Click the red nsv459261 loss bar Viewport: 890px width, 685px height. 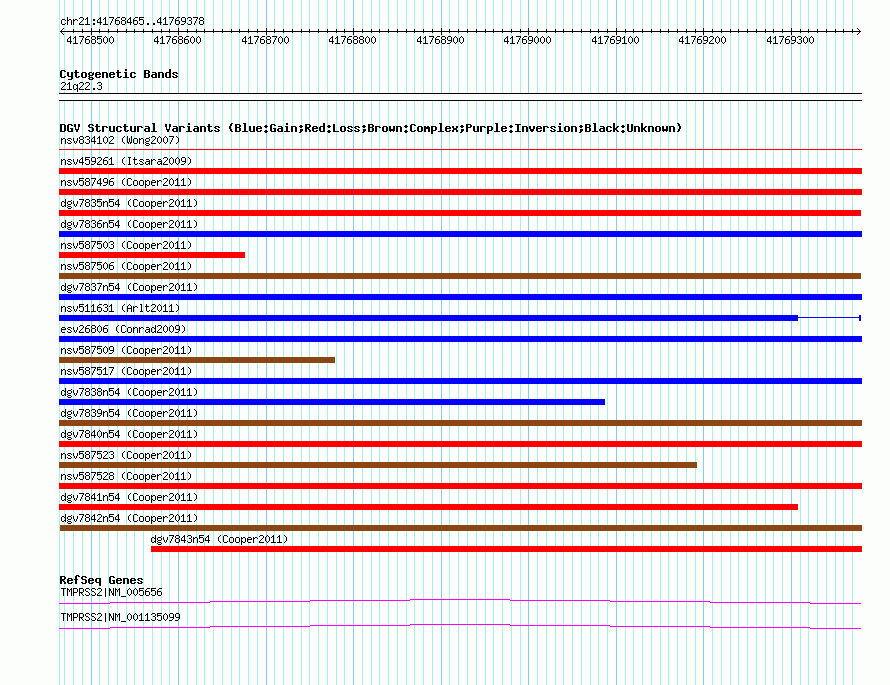460,171
